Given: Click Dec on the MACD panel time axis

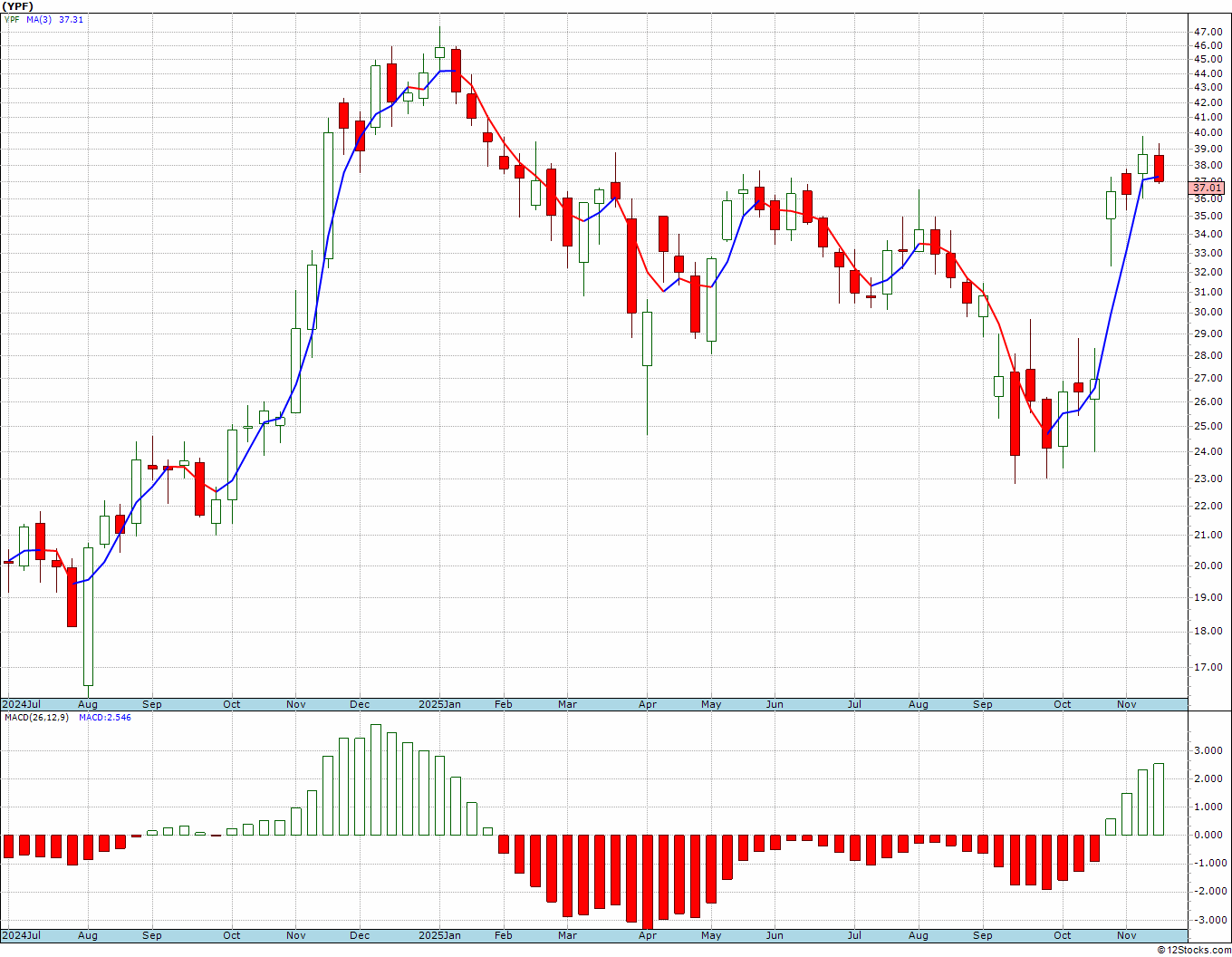Looking at the screenshot, I should tap(360, 935).
